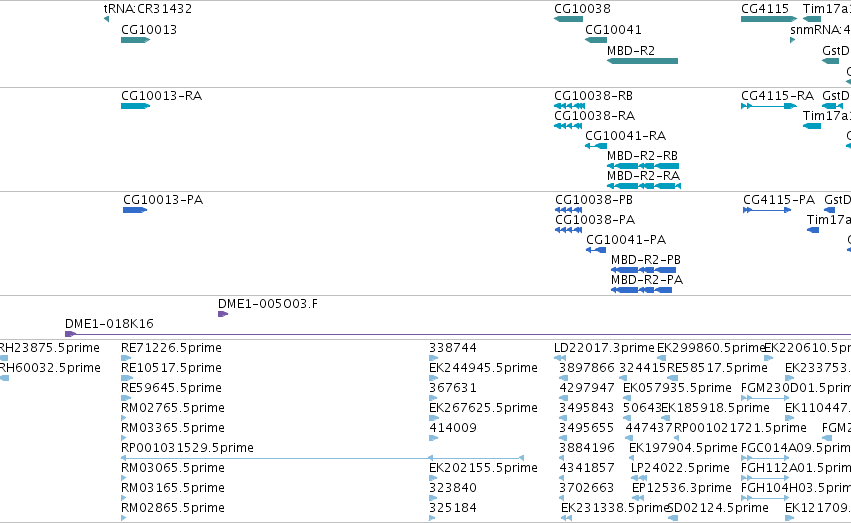The width and height of the screenshot is (851, 523).
Task: Click the RM02865.5prime EST label
Action: (x=173, y=508)
